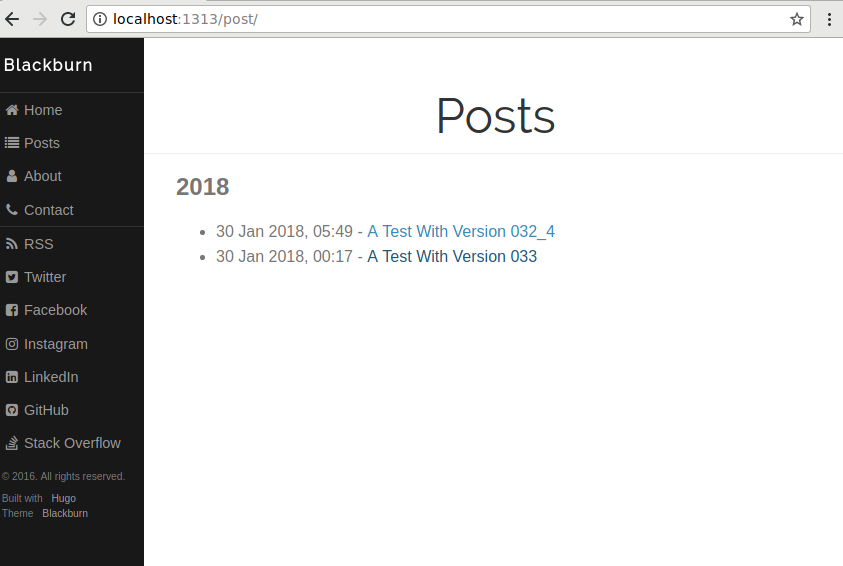This screenshot has width=843, height=566.
Task: Click the address bar showing localhost:1313/post/
Action: click(x=448, y=19)
